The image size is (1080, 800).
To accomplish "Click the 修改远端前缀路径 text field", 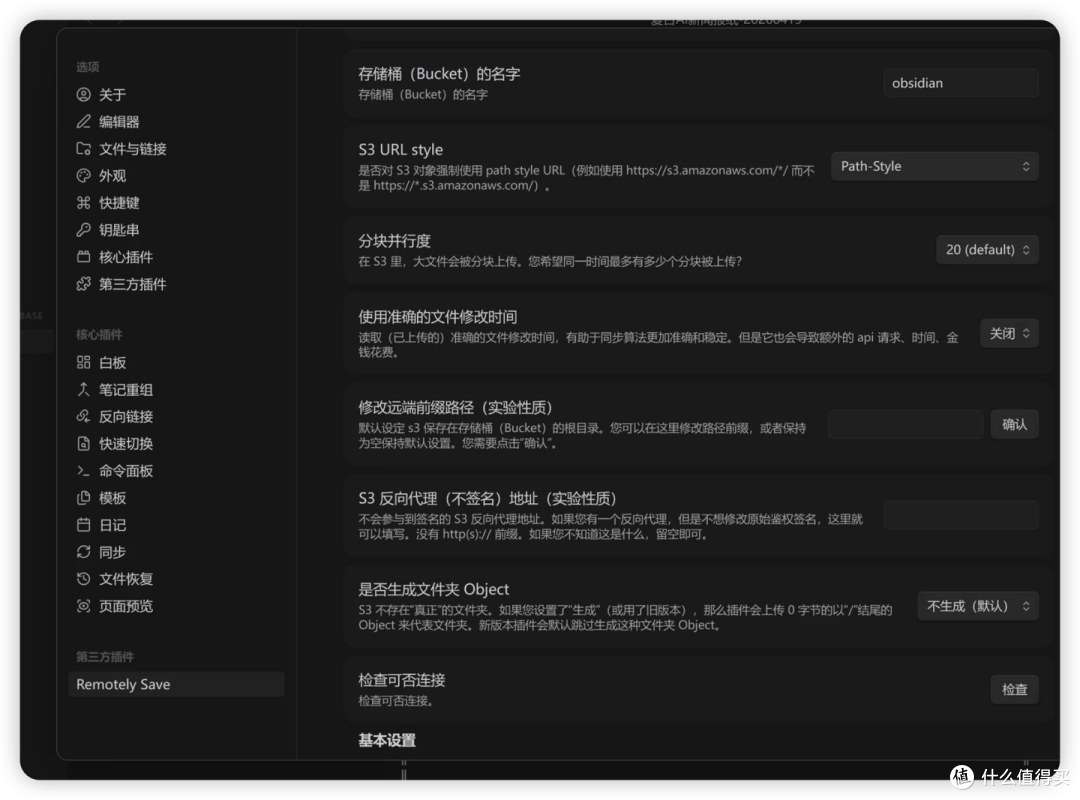I will [x=905, y=424].
